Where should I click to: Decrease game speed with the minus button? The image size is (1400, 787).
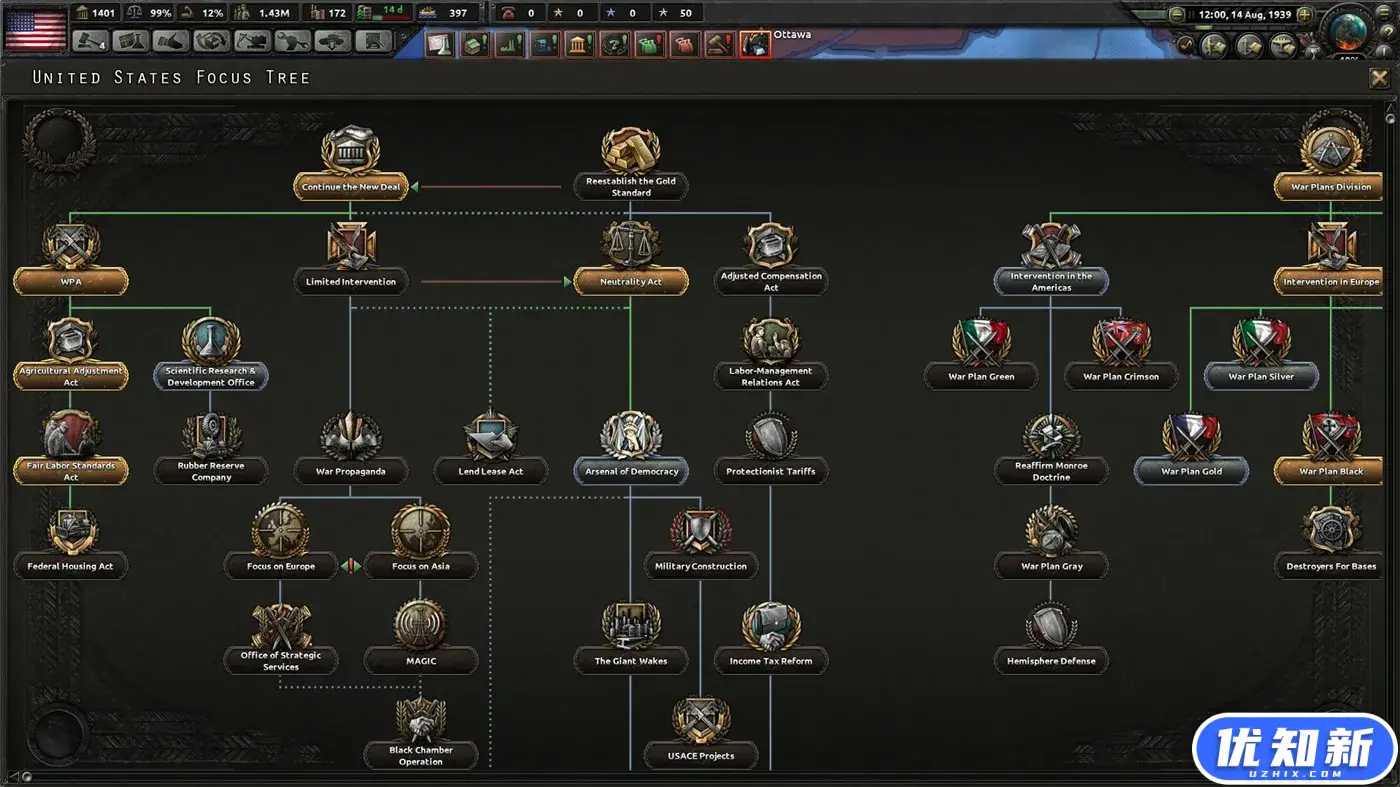[1177, 15]
